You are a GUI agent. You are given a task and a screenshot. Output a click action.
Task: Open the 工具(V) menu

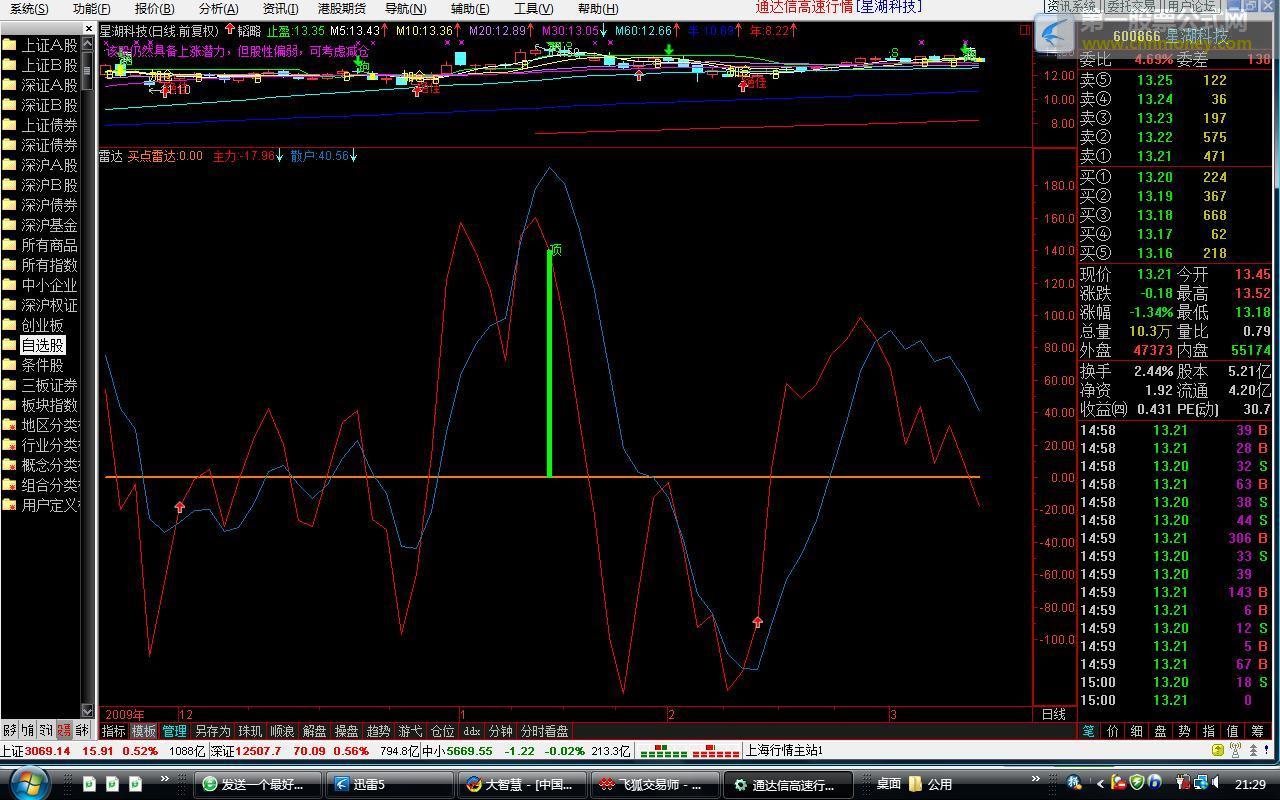pyautogui.click(x=533, y=9)
